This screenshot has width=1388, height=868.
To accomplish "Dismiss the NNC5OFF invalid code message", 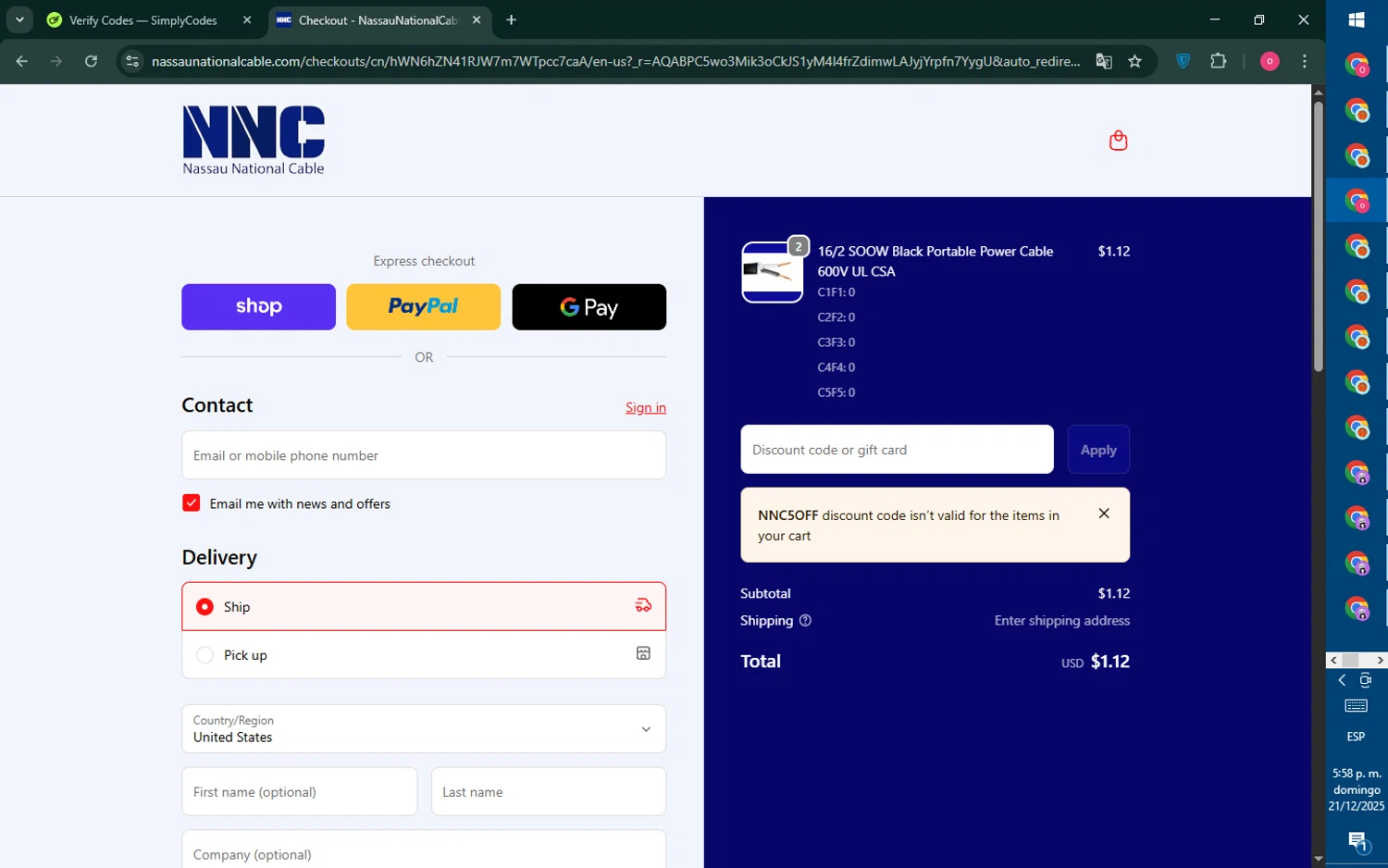I will point(1104,514).
